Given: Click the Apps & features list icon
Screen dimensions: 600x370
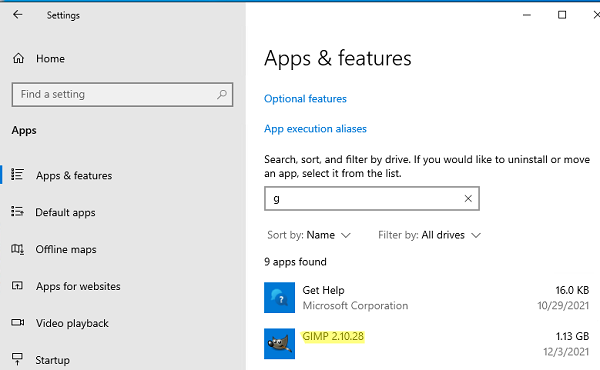Looking at the screenshot, I should point(17,174).
